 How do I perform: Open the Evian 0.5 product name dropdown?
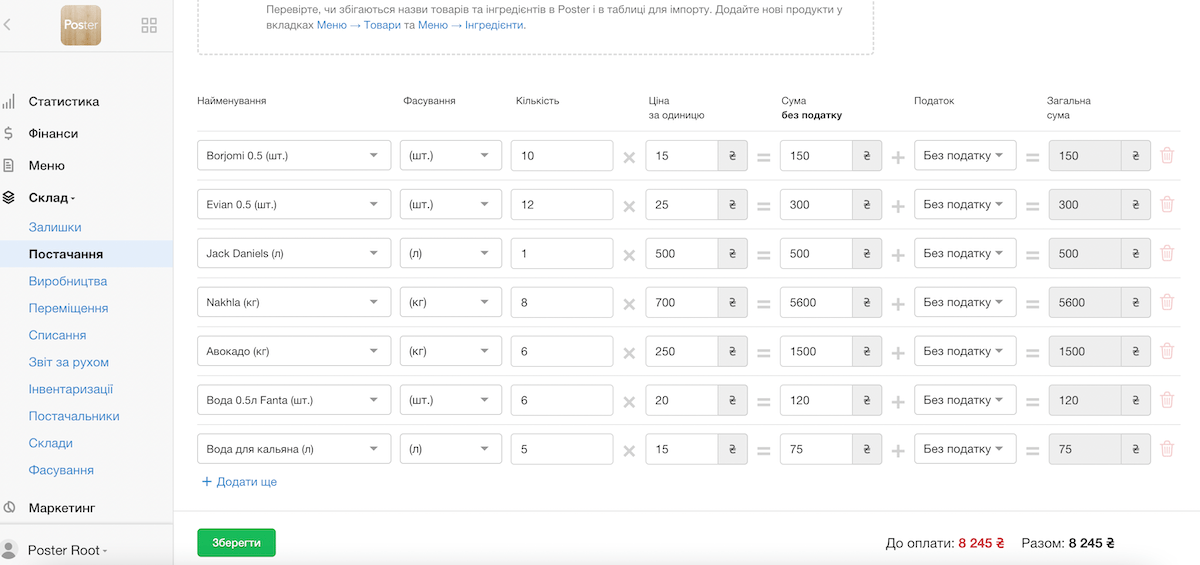click(294, 205)
